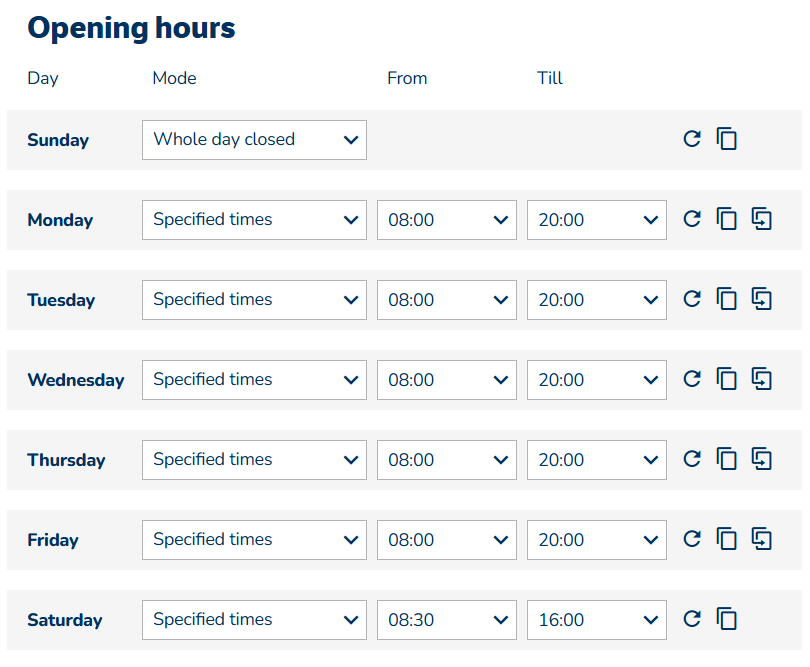The height and width of the screenshot is (667, 810).
Task: Reset Sunday opening hours
Action: click(692, 139)
